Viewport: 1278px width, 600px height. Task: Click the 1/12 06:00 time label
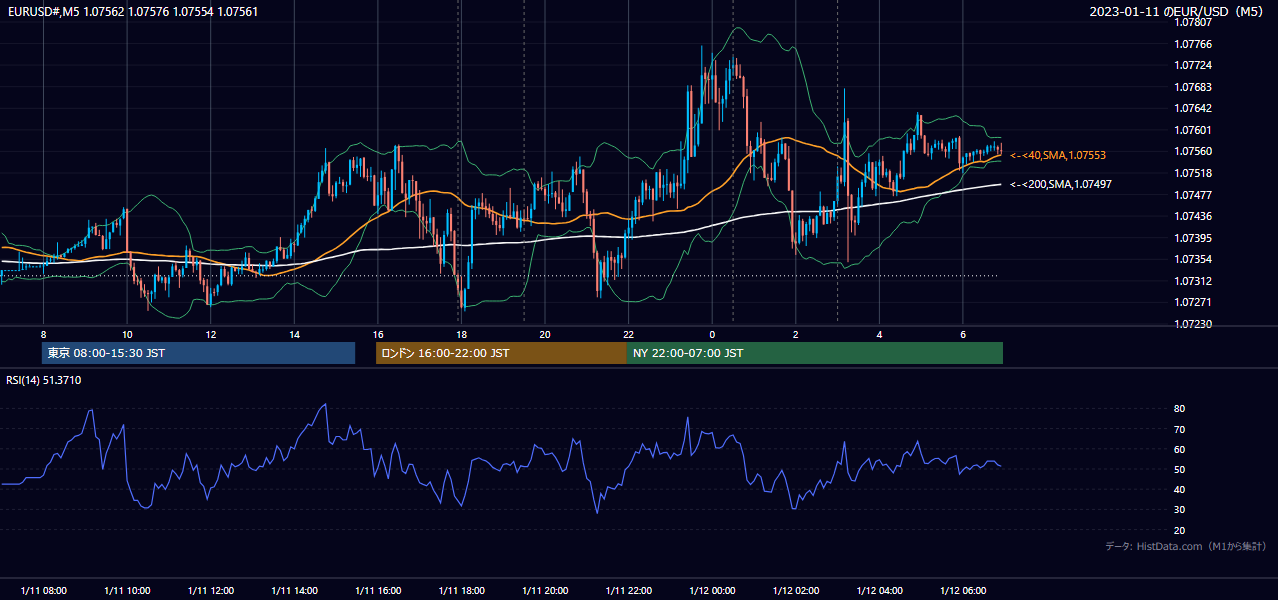962,591
